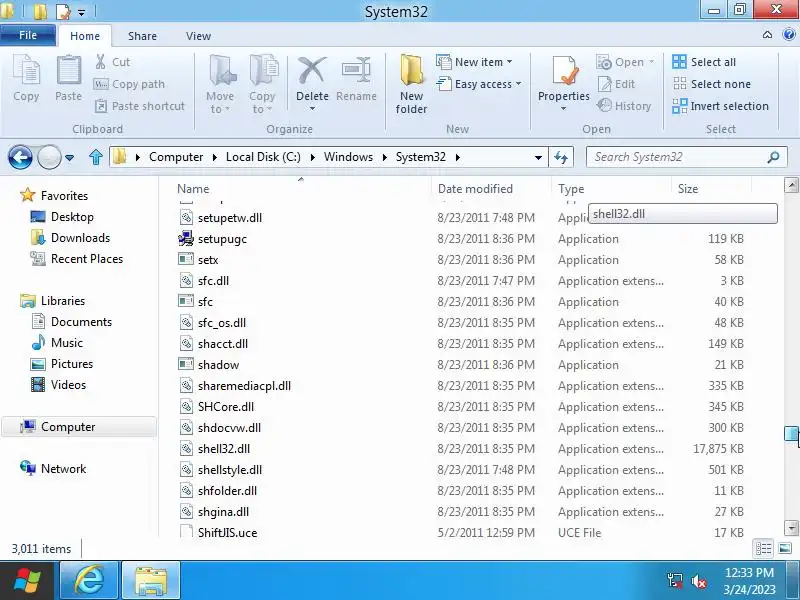Select the SHCore.dll file
The width and height of the screenshot is (800, 600).
click(462, 407)
